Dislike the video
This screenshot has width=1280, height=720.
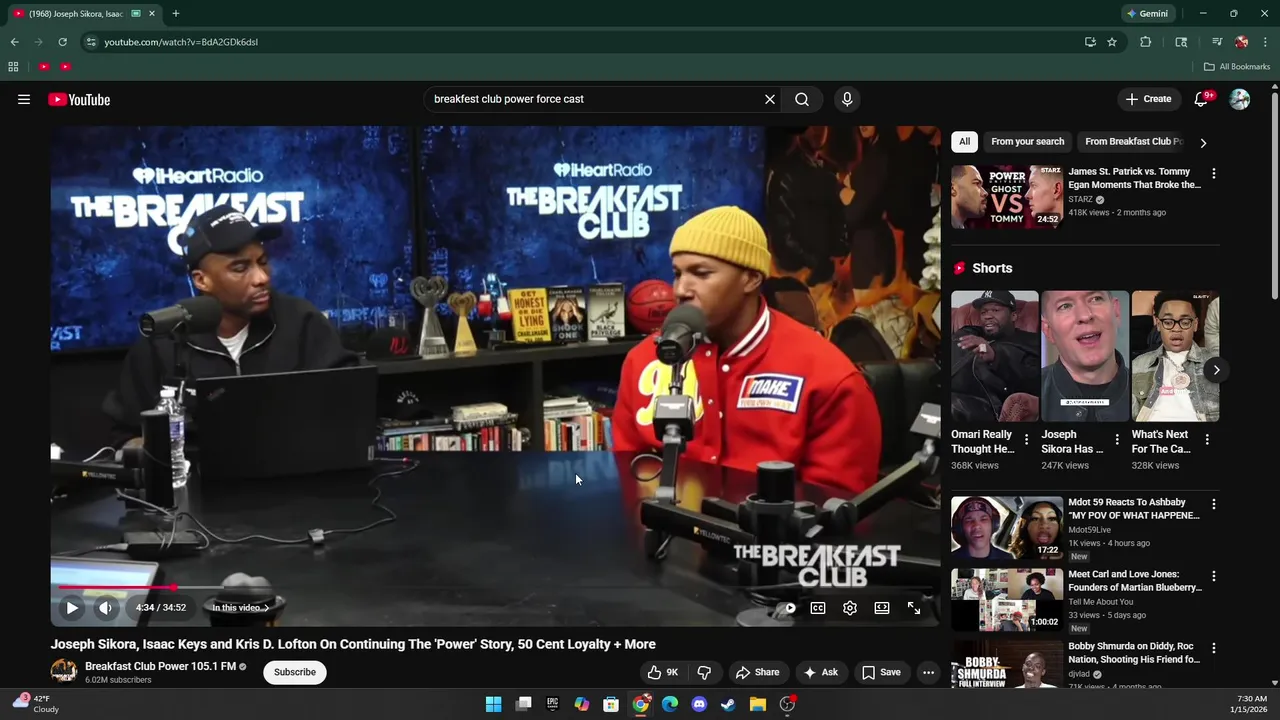pyautogui.click(x=704, y=672)
